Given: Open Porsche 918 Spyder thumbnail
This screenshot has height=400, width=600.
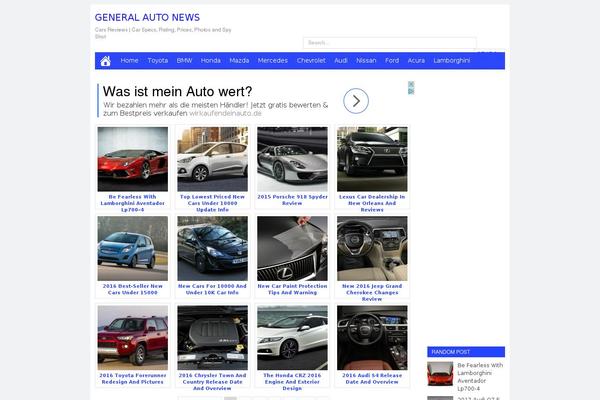Looking at the screenshot, I should (x=292, y=159).
